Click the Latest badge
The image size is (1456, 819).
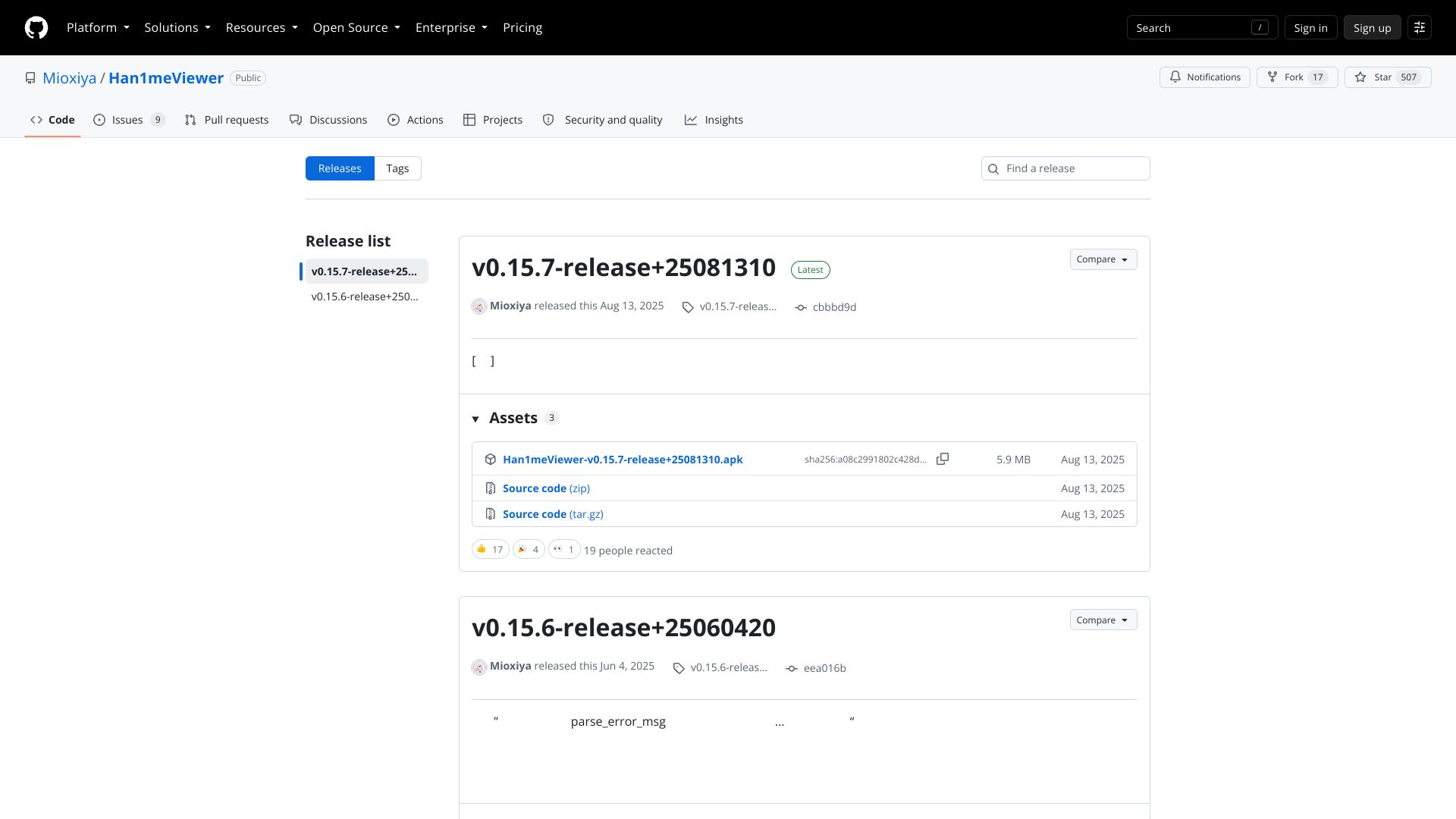coord(810,270)
